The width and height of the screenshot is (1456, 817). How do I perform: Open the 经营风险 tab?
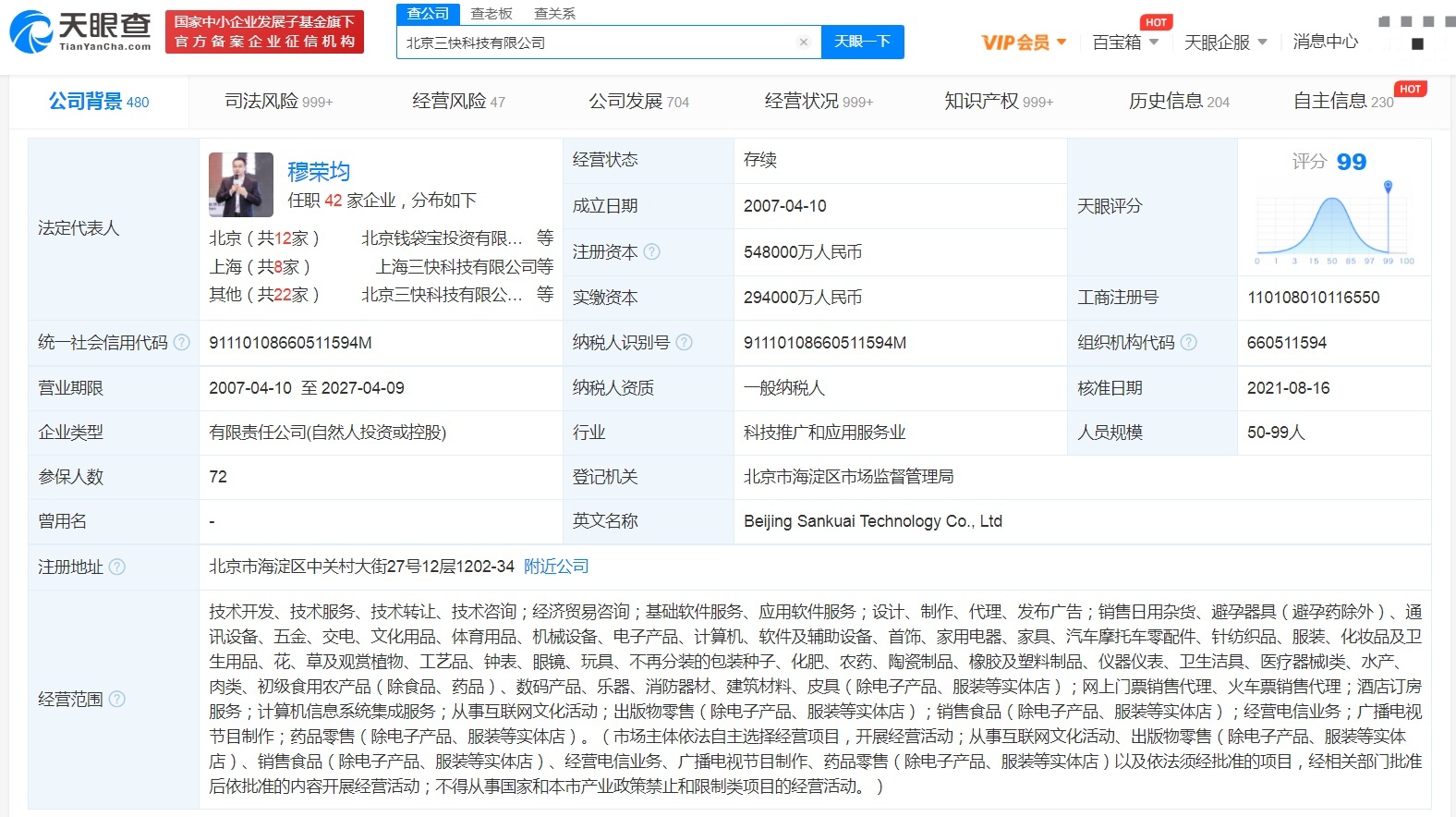458,102
